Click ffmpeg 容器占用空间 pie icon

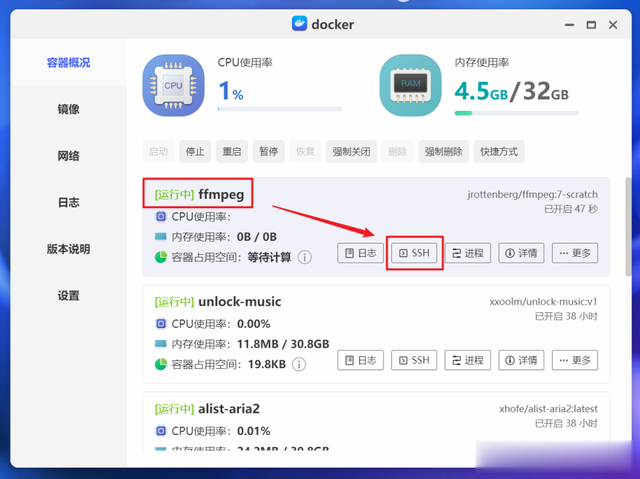pyautogui.click(x=161, y=257)
